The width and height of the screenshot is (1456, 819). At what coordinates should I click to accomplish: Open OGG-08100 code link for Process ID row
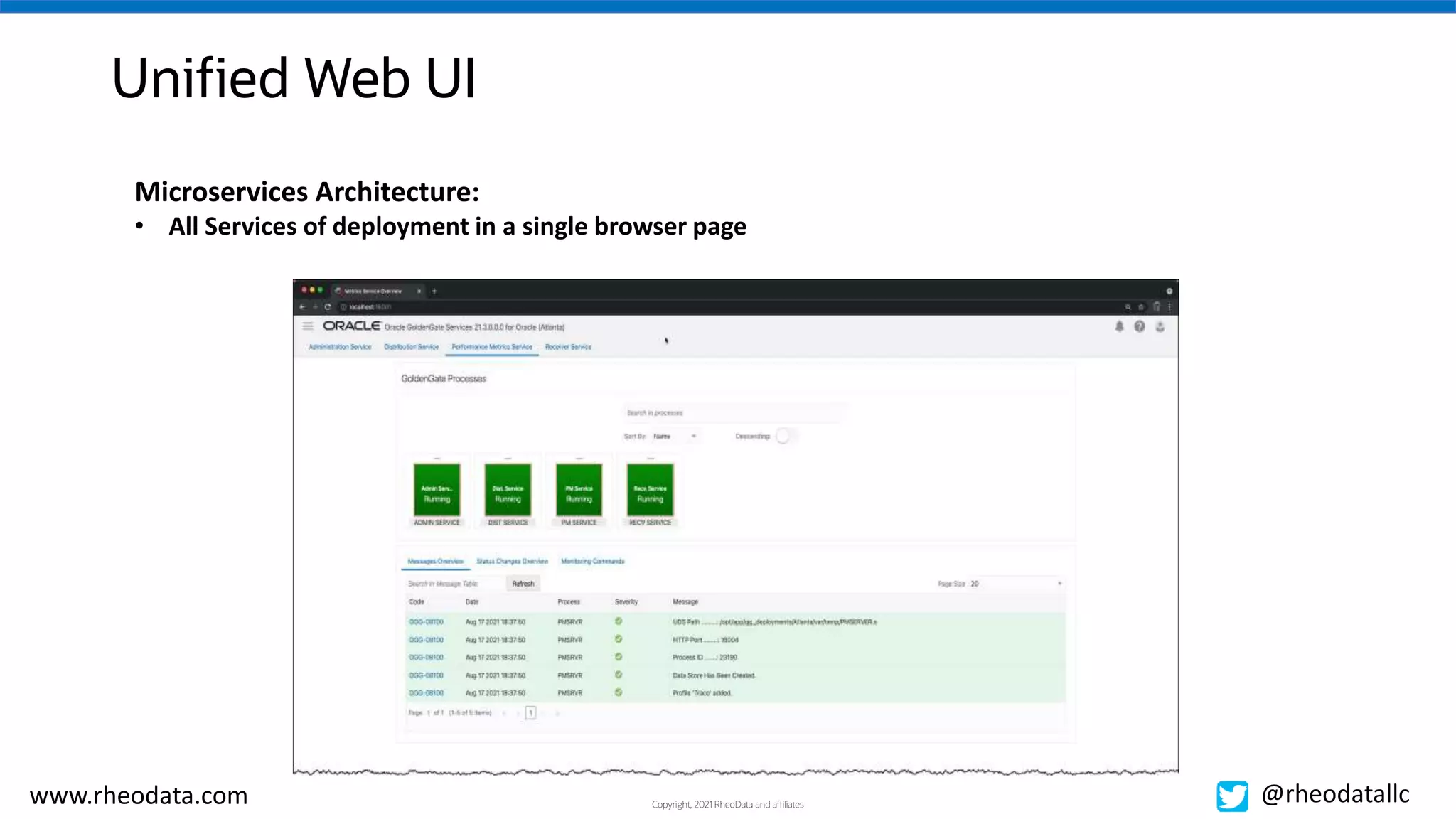pyautogui.click(x=426, y=658)
